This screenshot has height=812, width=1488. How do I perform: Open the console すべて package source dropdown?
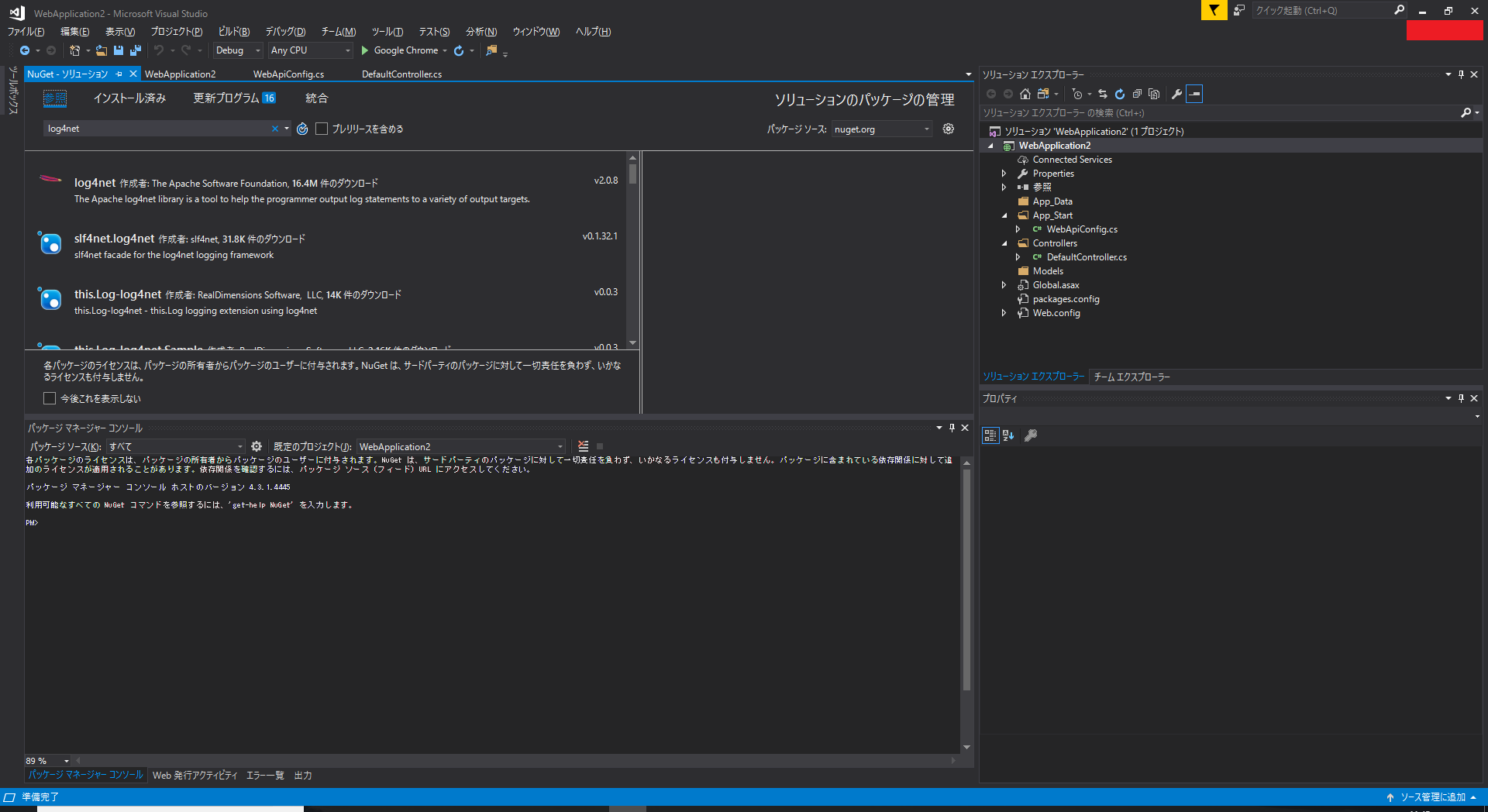point(176,446)
